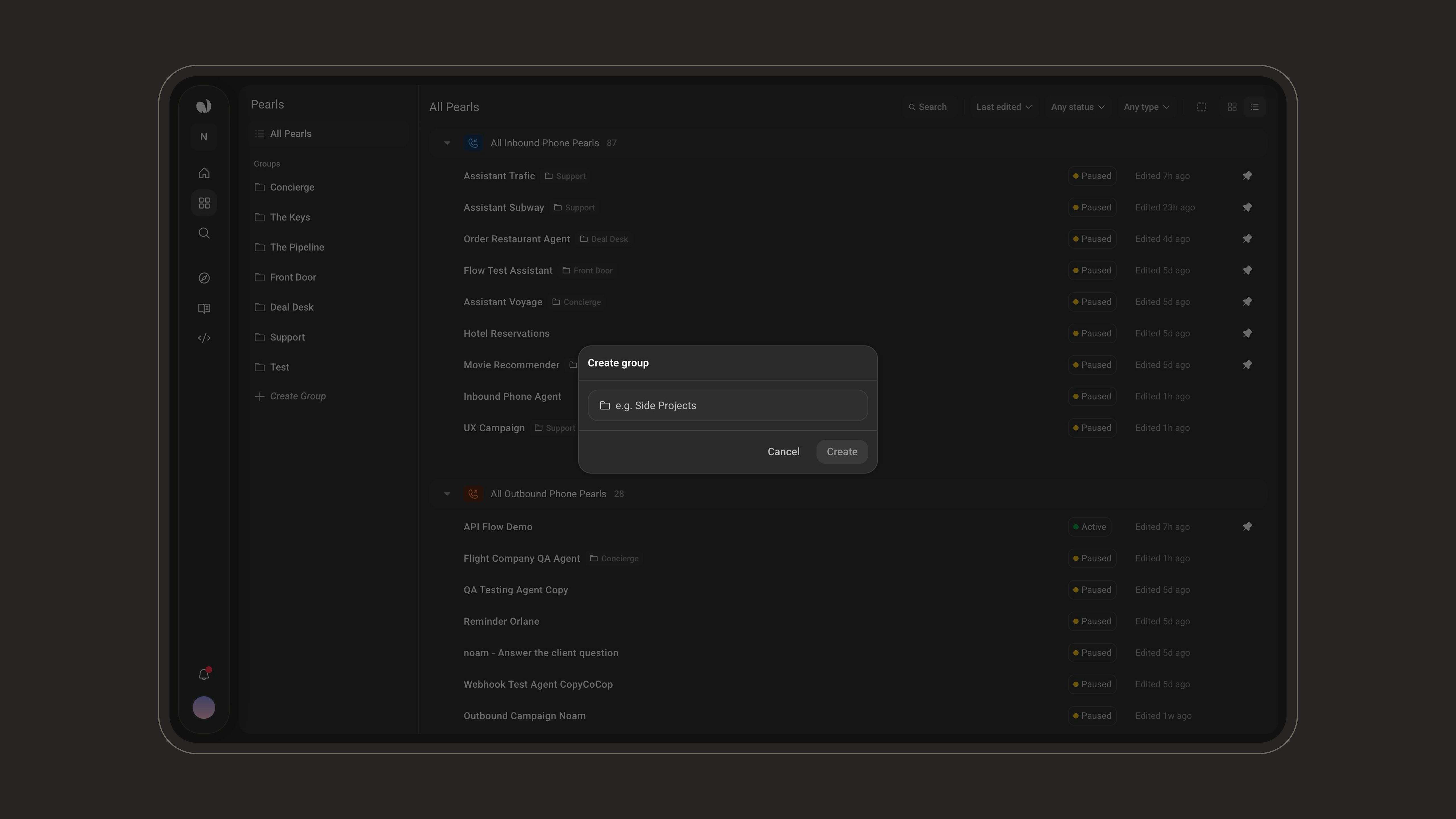Click the outbound phone icon in group header
The height and width of the screenshot is (819, 1456).
[473, 494]
